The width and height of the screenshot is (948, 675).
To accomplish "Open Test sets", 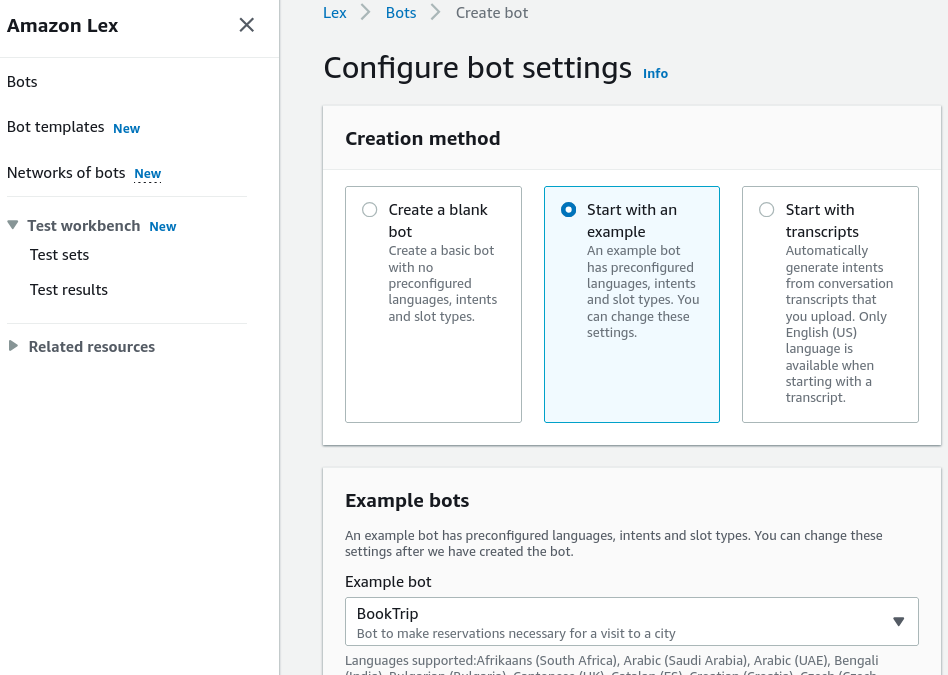I will (59, 255).
